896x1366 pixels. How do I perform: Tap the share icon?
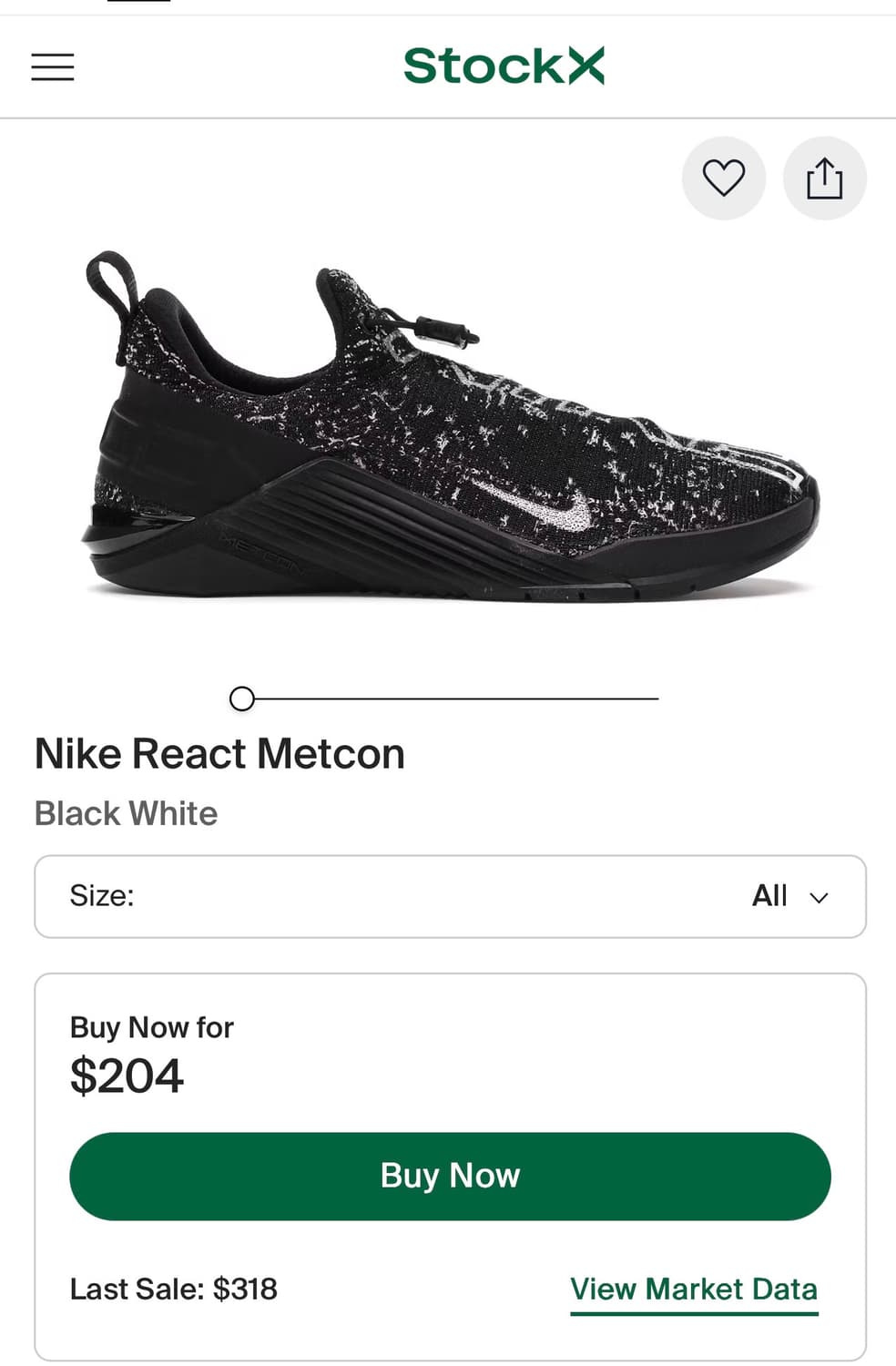(824, 178)
